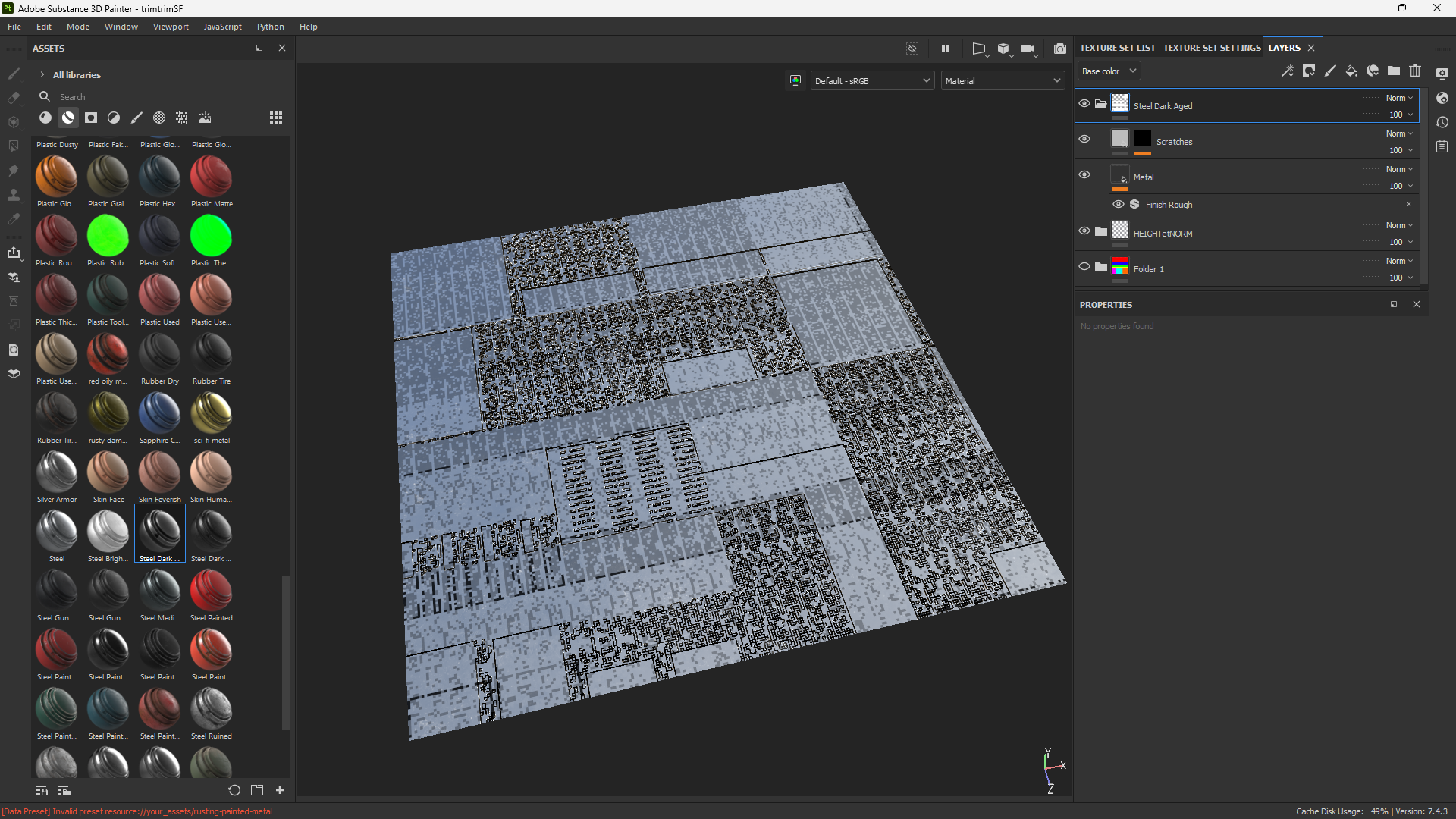Delete selected layer with trash icon

point(1415,71)
